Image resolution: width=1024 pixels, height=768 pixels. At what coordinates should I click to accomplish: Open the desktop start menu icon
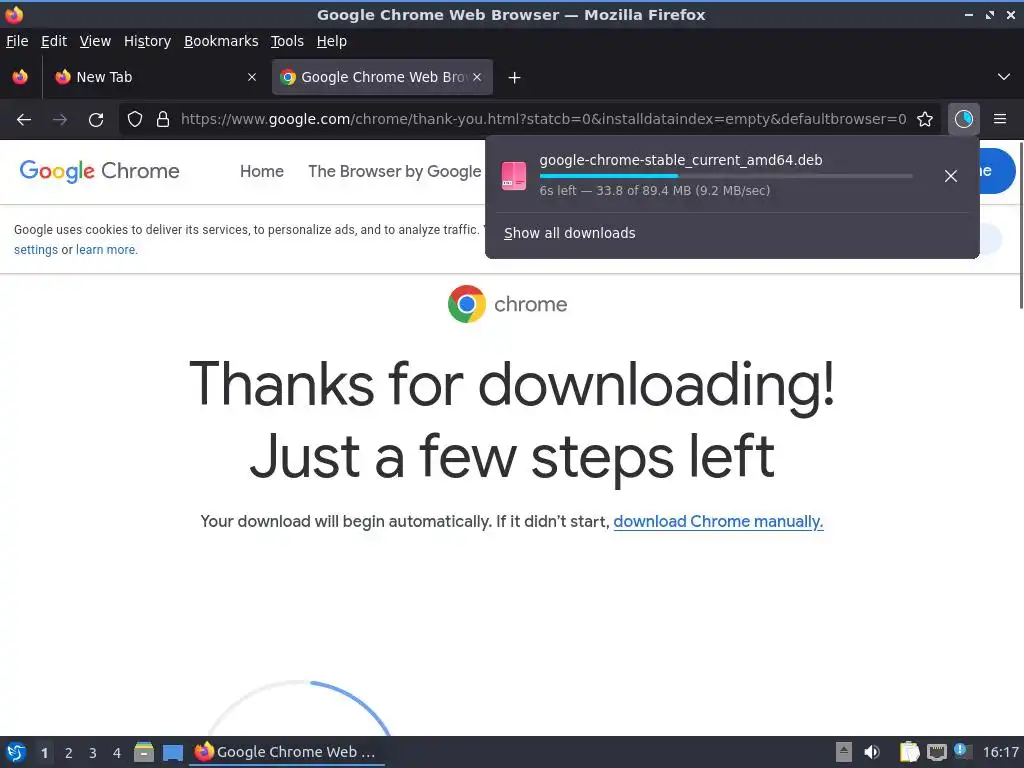(x=16, y=752)
